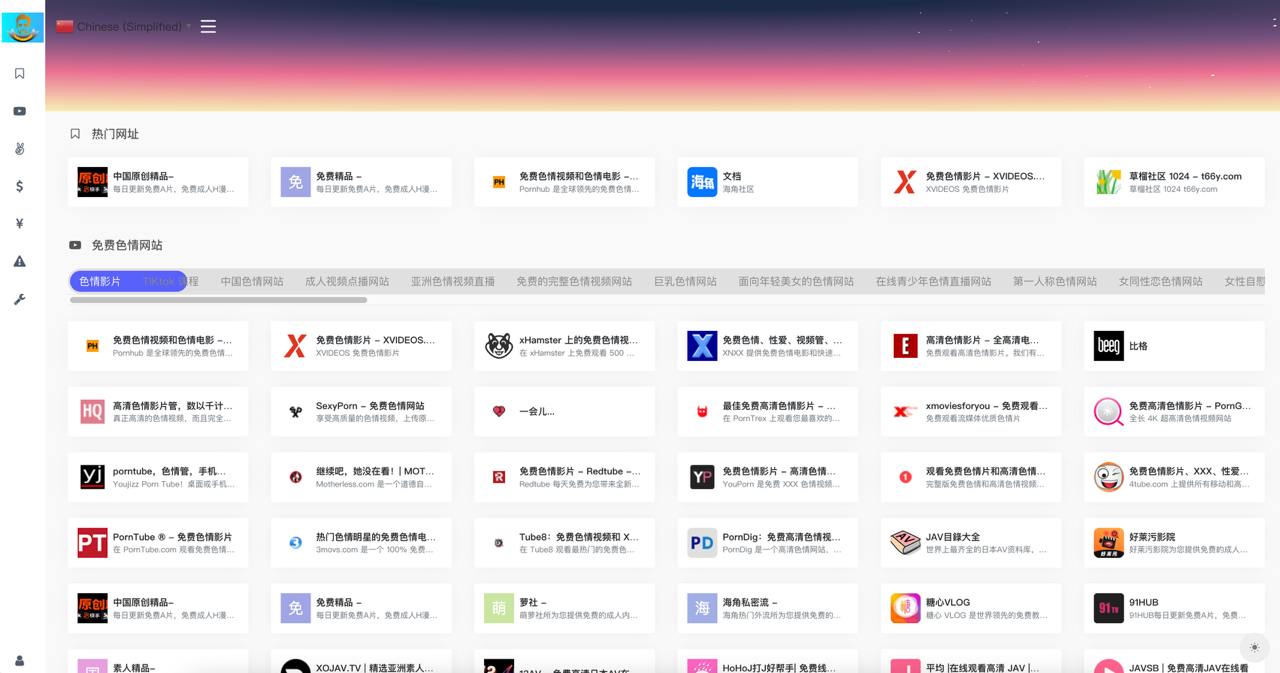Image resolution: width=1280 pixels, height=673 pixels.
Task: Open the XOJAV.TV card
Action: 361,661
